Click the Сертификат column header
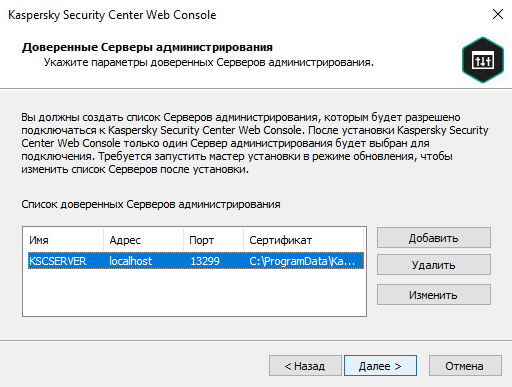This screenshot has height=387, width=512. point(303,240)
